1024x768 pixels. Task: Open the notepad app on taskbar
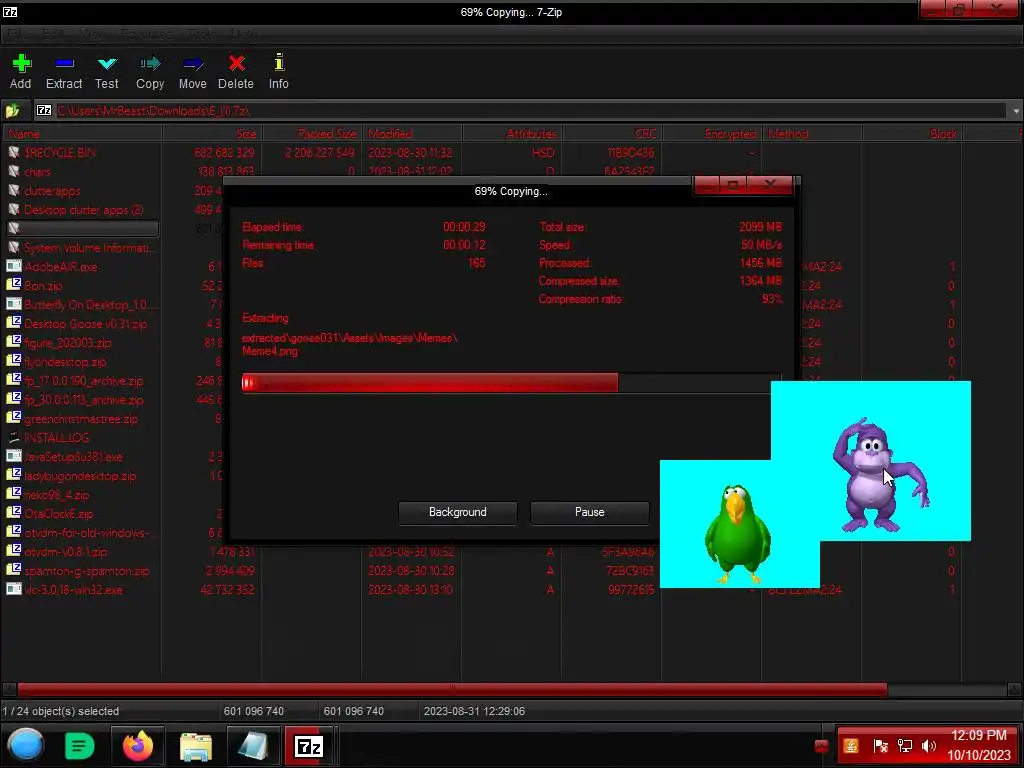click(253, 746)
